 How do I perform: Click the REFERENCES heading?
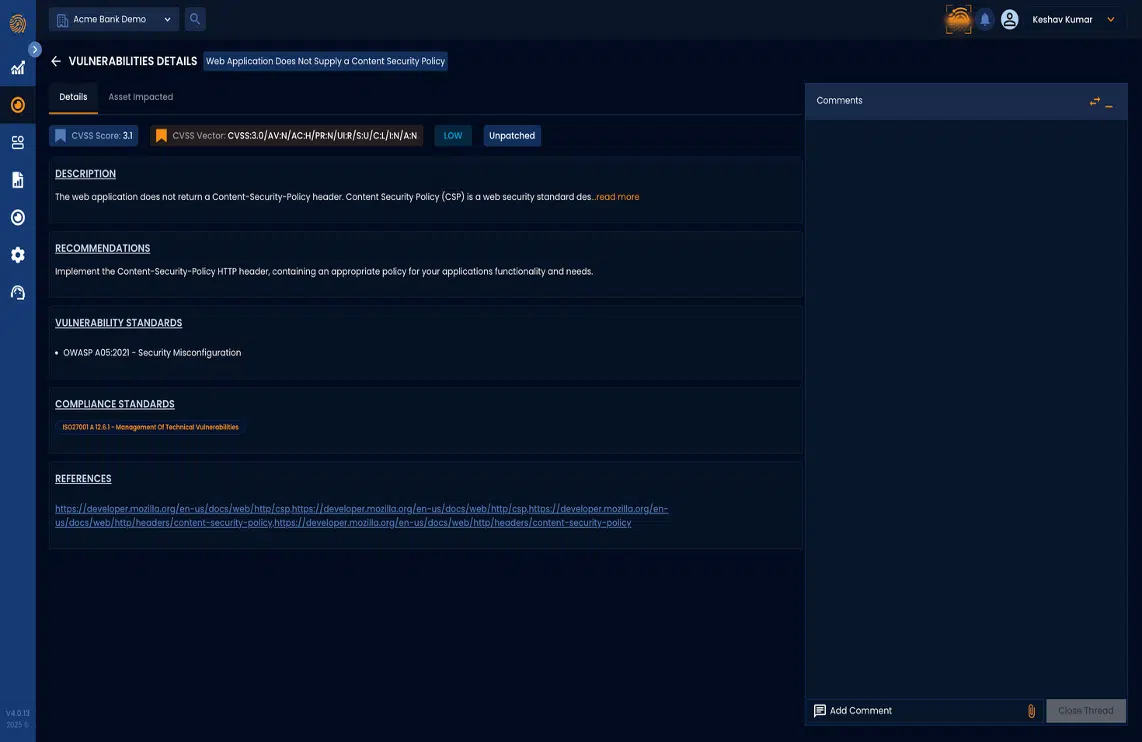[x=83, y=478]
